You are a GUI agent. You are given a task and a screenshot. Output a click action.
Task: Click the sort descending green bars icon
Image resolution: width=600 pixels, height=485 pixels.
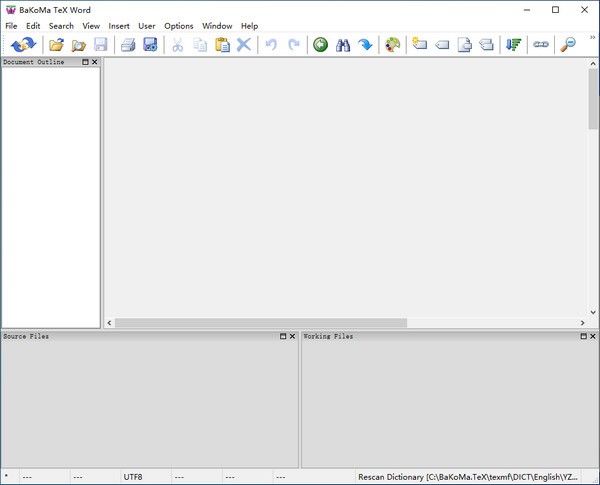click(514, 45)
